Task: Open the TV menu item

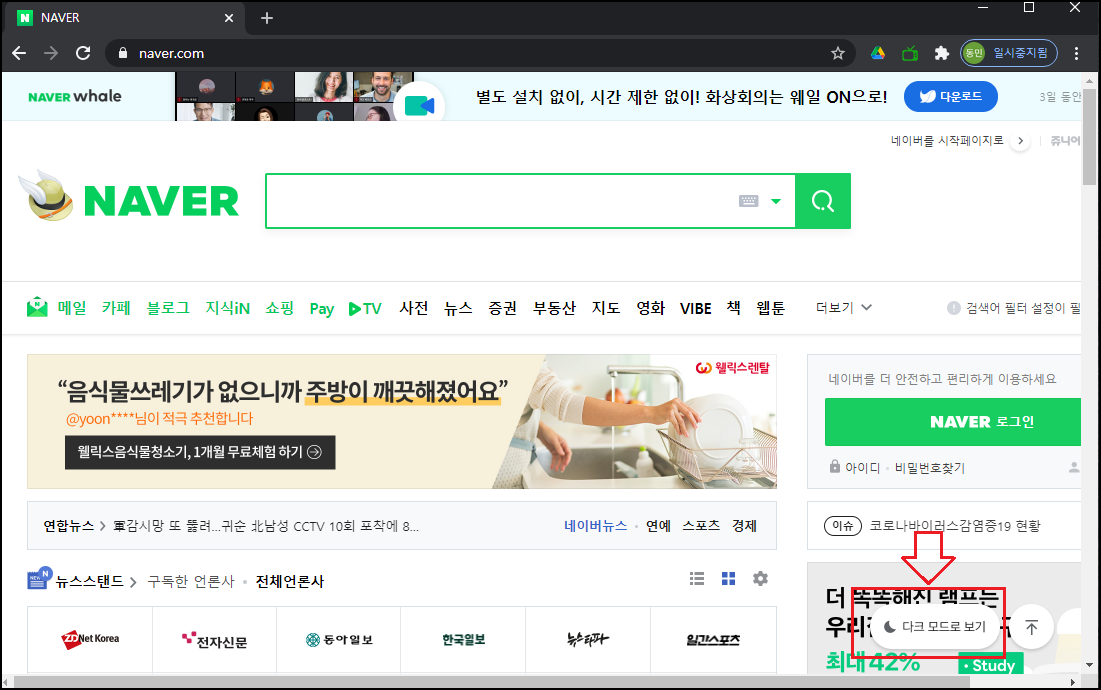Action: pos(365,308)
